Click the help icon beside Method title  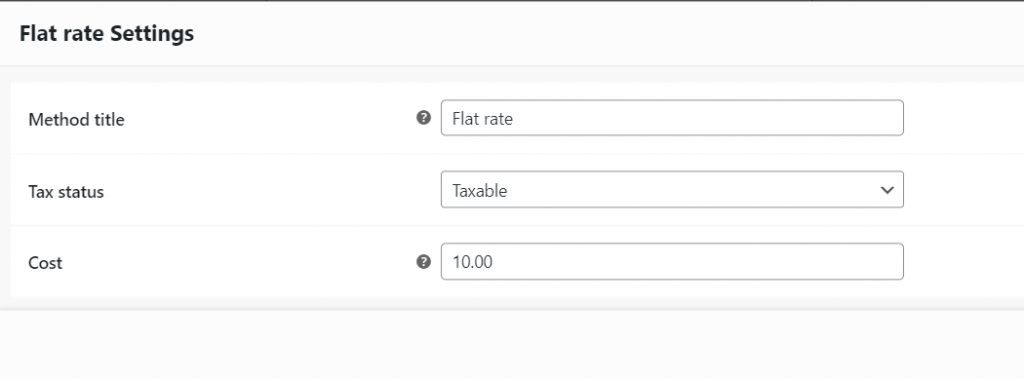[423, 118]
